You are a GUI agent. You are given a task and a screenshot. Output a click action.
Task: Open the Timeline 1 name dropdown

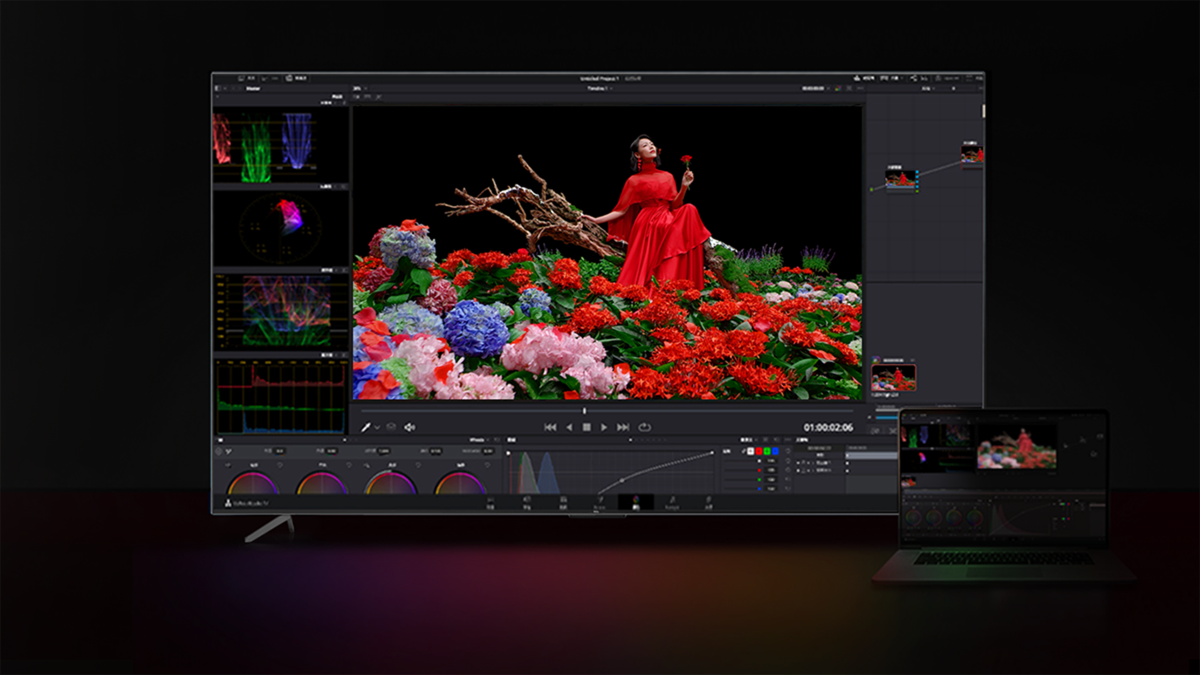tap(600, 88)
